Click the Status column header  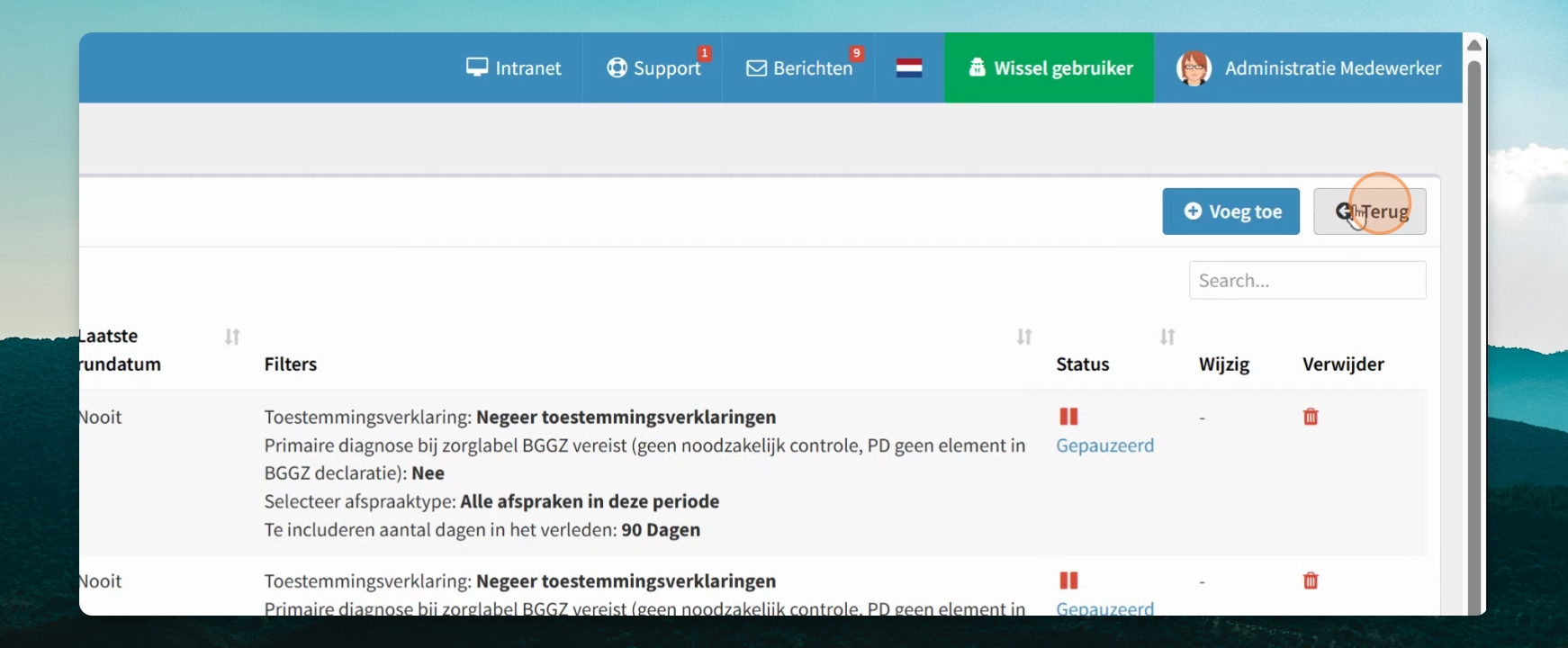coord(1082,364)
